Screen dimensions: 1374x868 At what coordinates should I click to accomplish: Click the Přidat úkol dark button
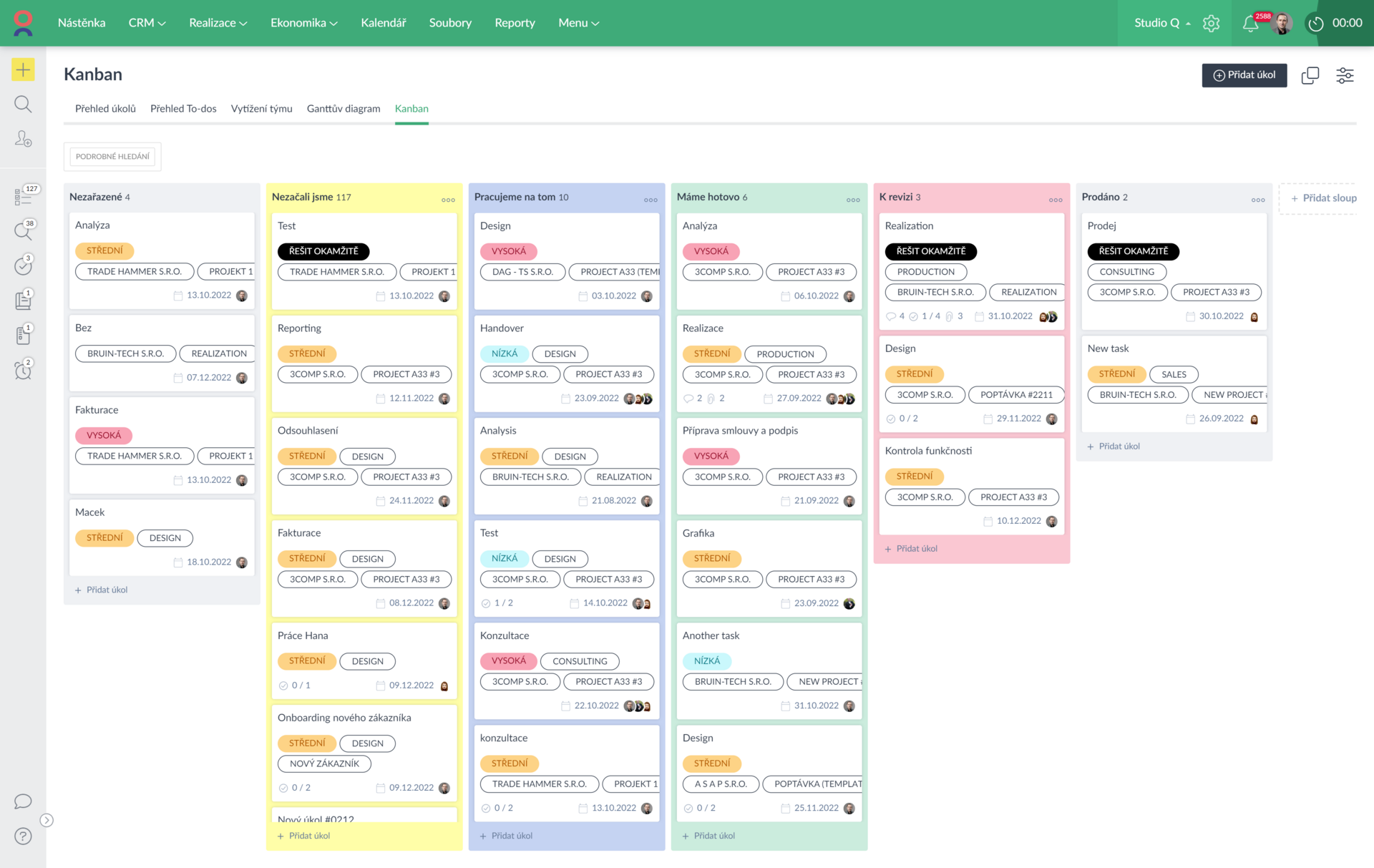pos(1244,75)
